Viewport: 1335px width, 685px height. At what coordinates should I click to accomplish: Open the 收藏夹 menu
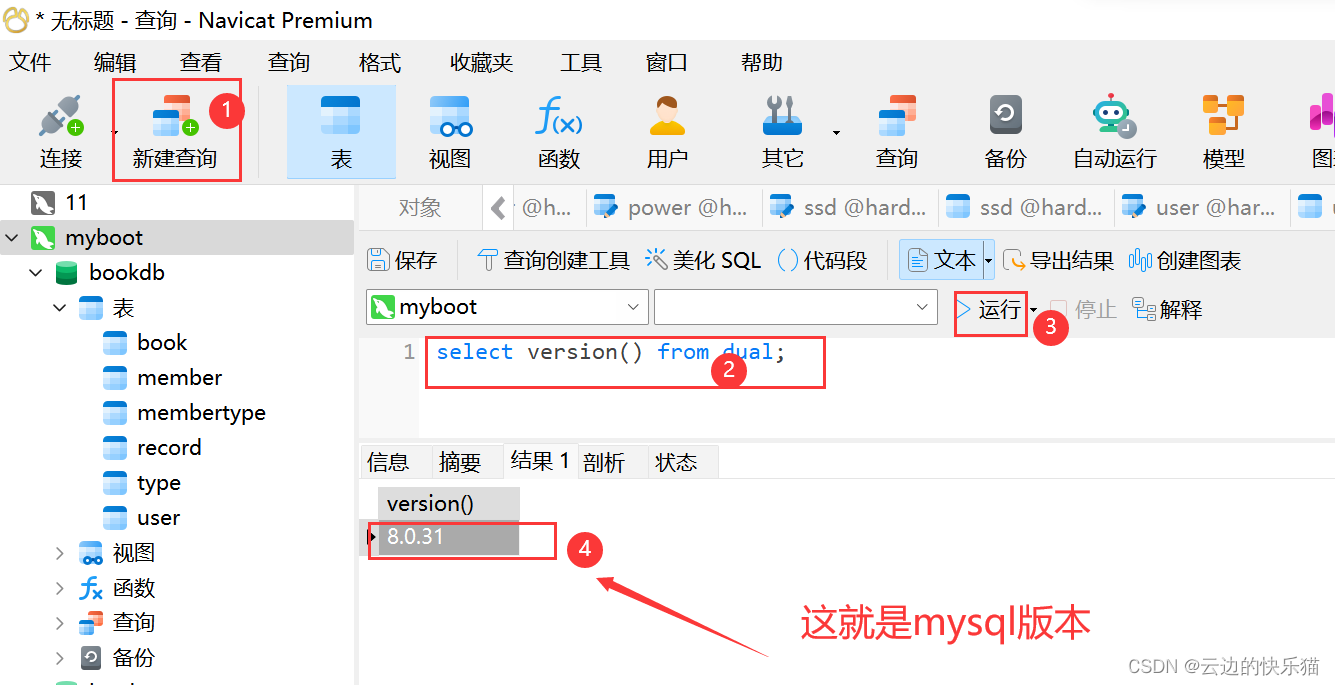[481, 63]
